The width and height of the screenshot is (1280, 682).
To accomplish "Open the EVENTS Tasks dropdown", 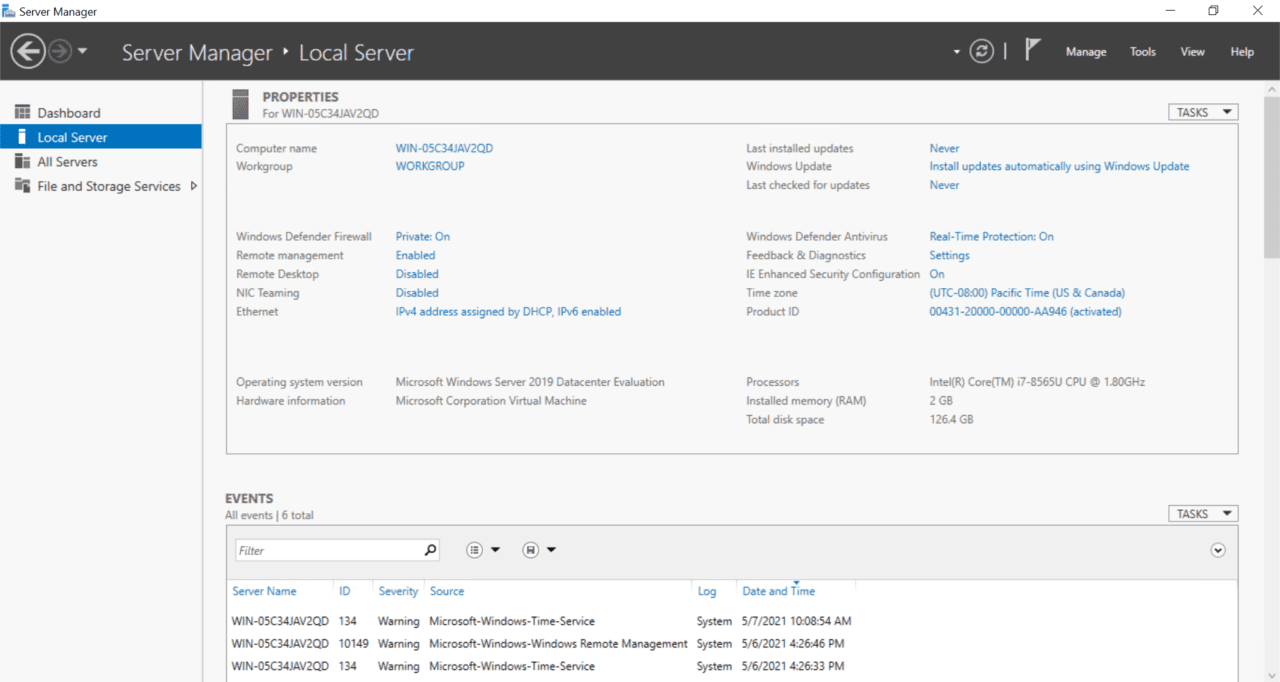I will [x=1202, y=513].
